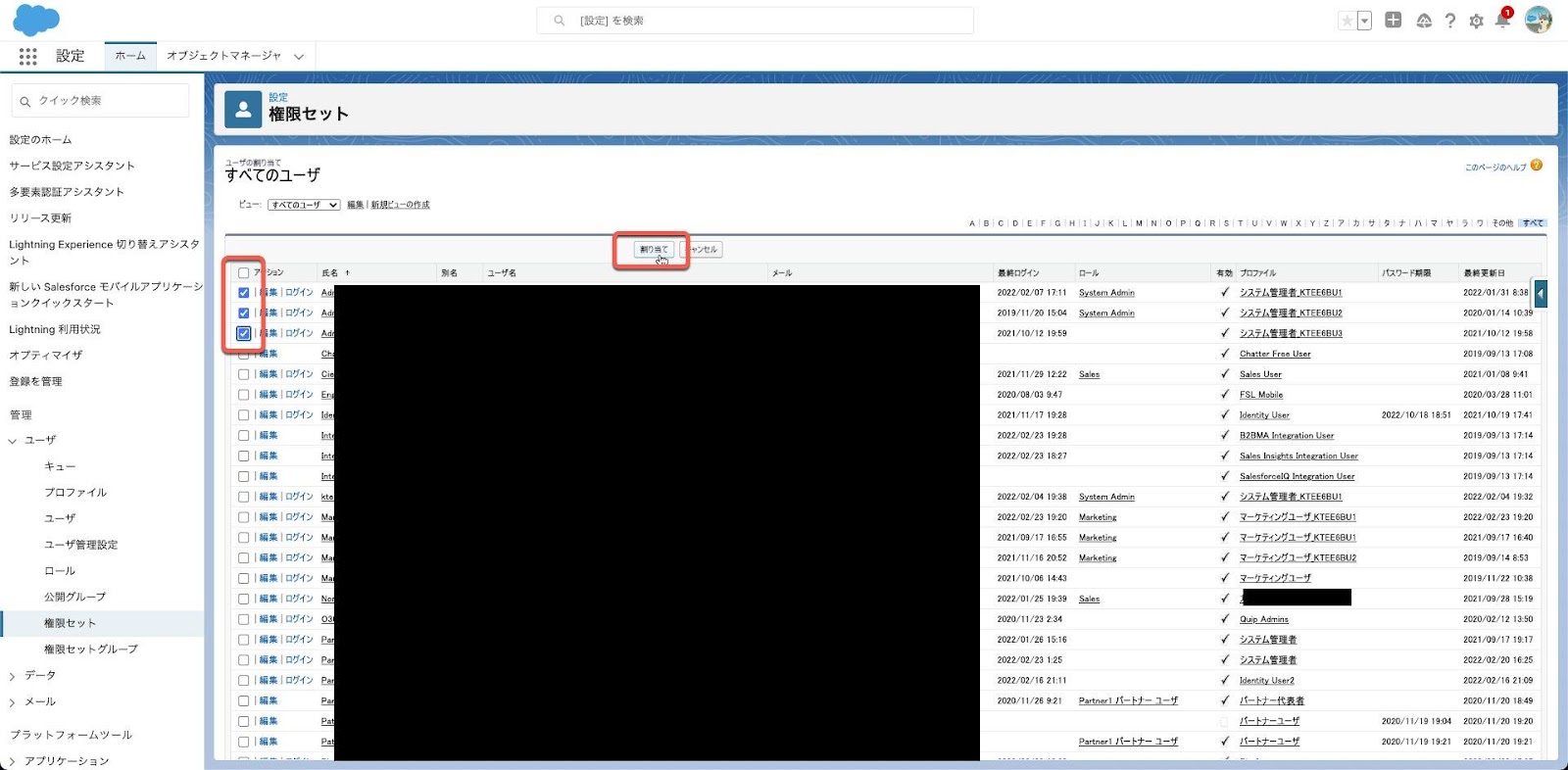Open 設定のホーム in the sidebar
1568x770 pixels.
(x=40, y=140)
